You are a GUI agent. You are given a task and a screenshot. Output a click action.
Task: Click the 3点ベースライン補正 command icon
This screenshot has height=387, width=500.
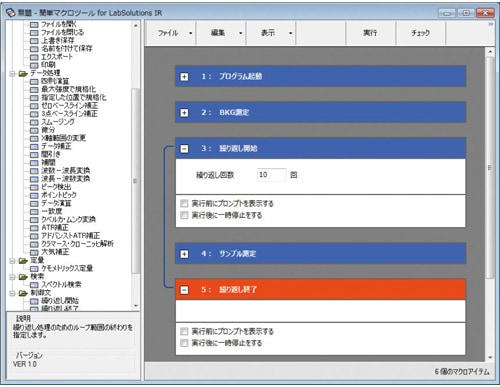pos(34,114)
